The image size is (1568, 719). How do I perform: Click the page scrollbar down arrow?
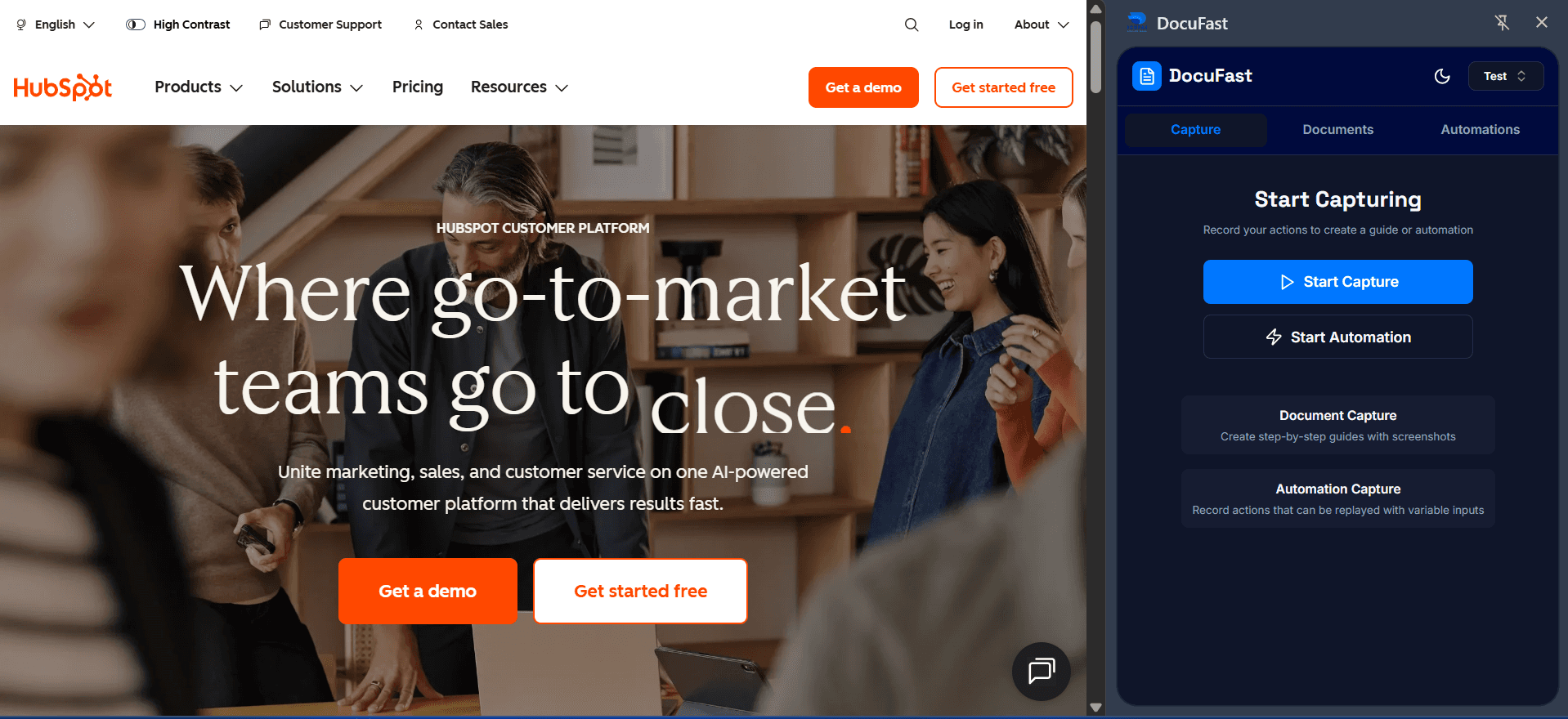pos(1096,708)
